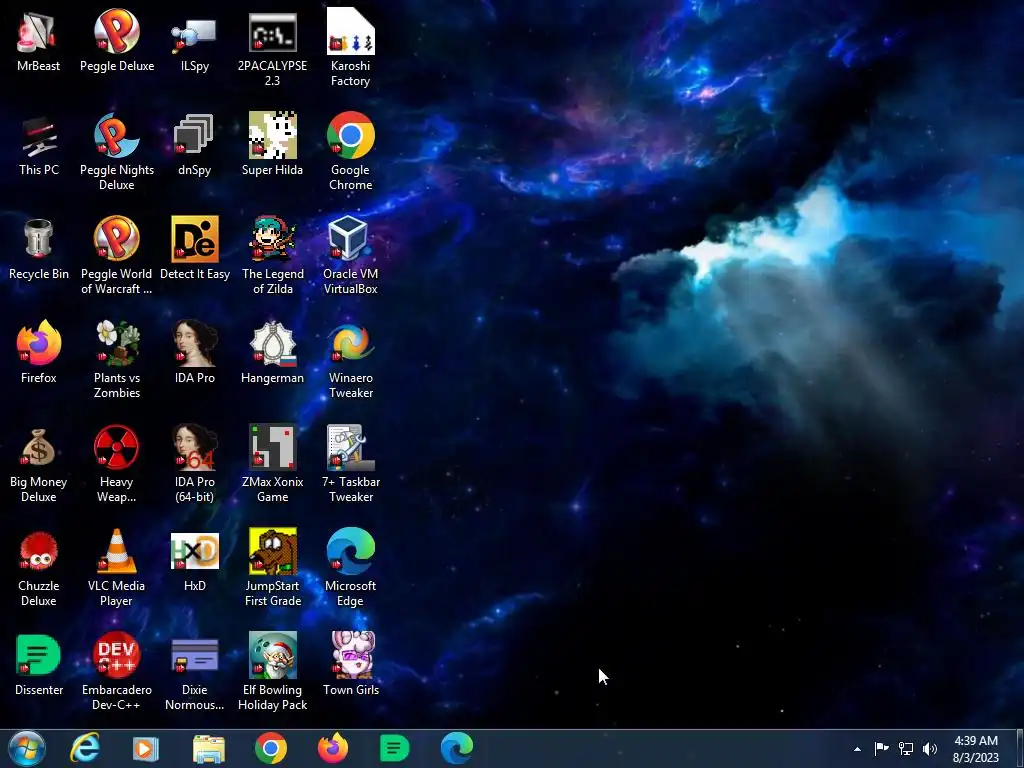Open the Windows Start menu orb
1024x768 pixels.
[27, 748]
